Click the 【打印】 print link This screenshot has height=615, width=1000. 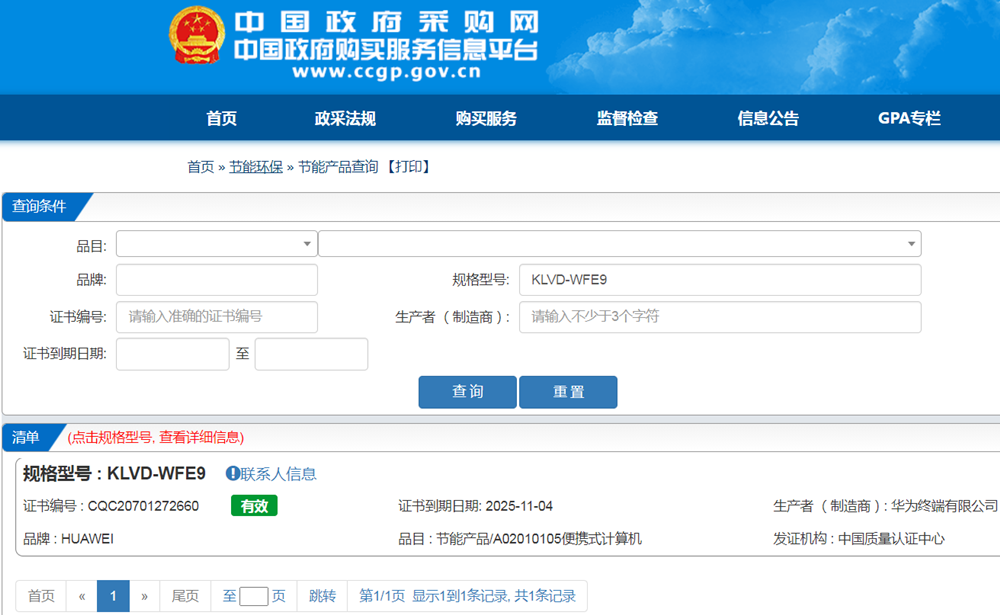click(x=409, y=167)
